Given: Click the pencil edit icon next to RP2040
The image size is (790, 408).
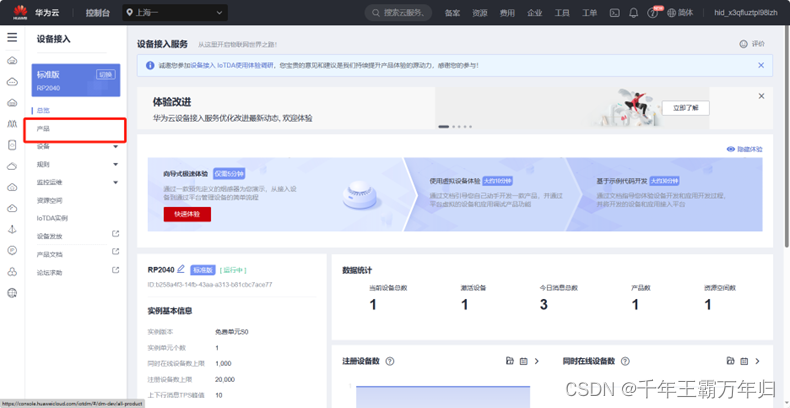Looking at the screenshot, I should (181, 269).
